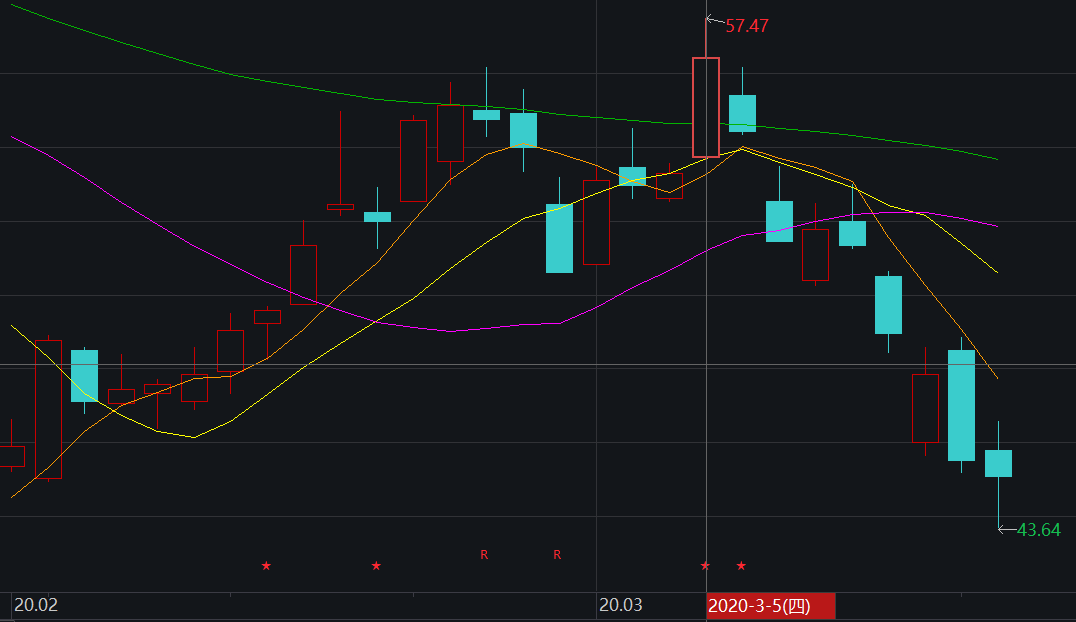
Task: Select the last cyan candle with low 43.64
Action: pyautogui.click(x=998, y=463)
